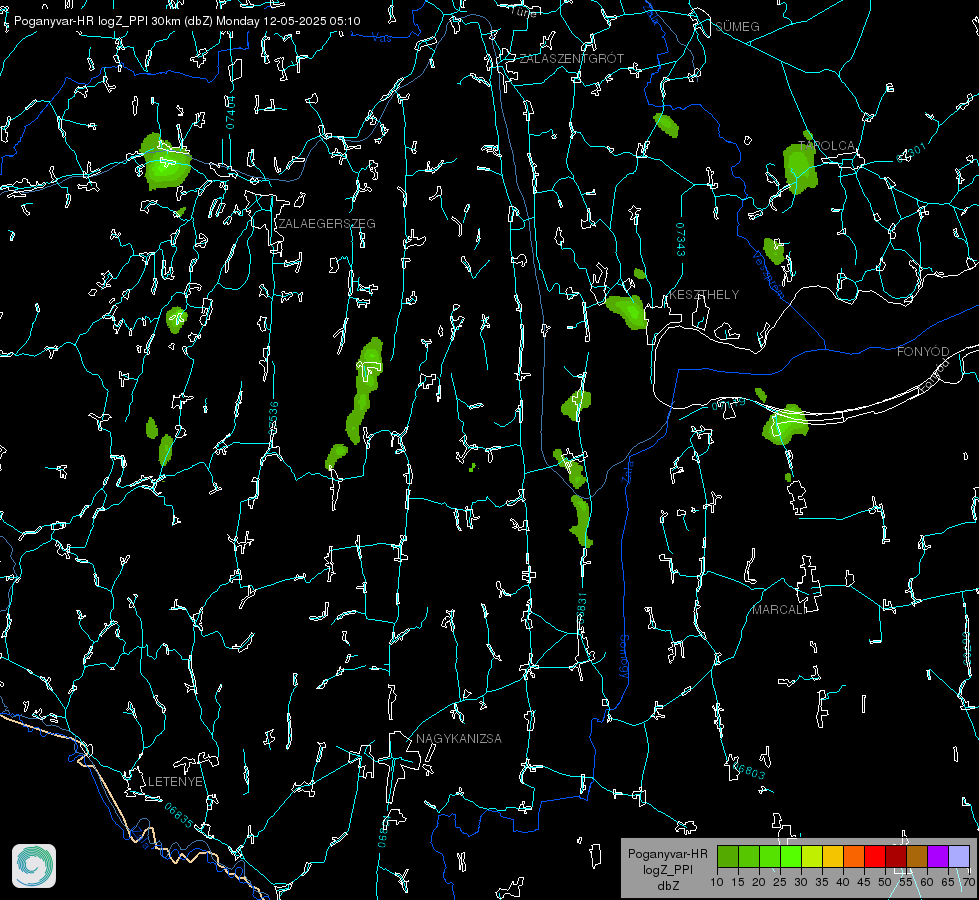This screenshot has height=900, width=979.
Task: Click the 35–40 dBZ yellow swatch
Action: coord(834,856)
